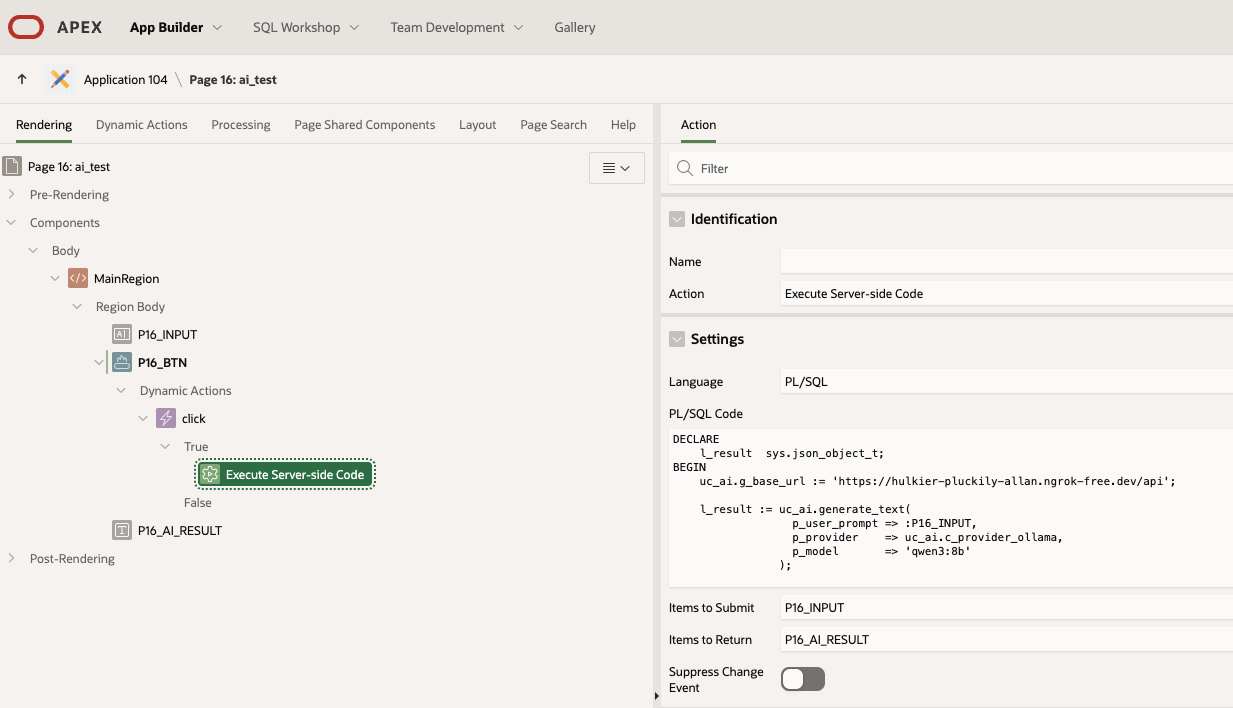The height and width of the screenshot is (708, 1233).
Task: Open the Language select list
Action: (x=1006, y=382)
